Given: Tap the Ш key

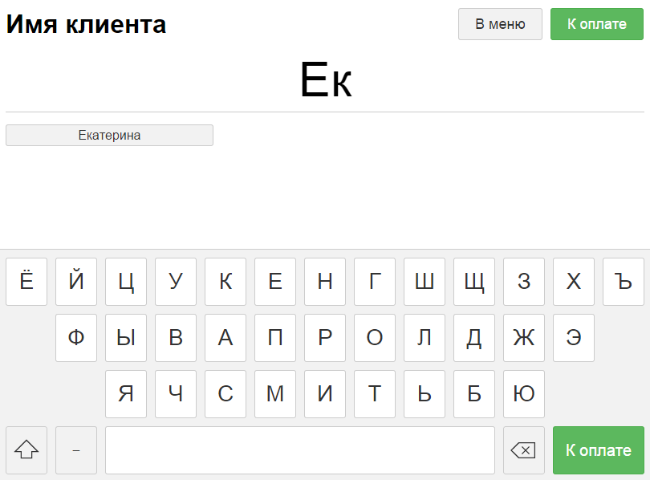Looking at the screenshot, I should click(x=424, y=281).
